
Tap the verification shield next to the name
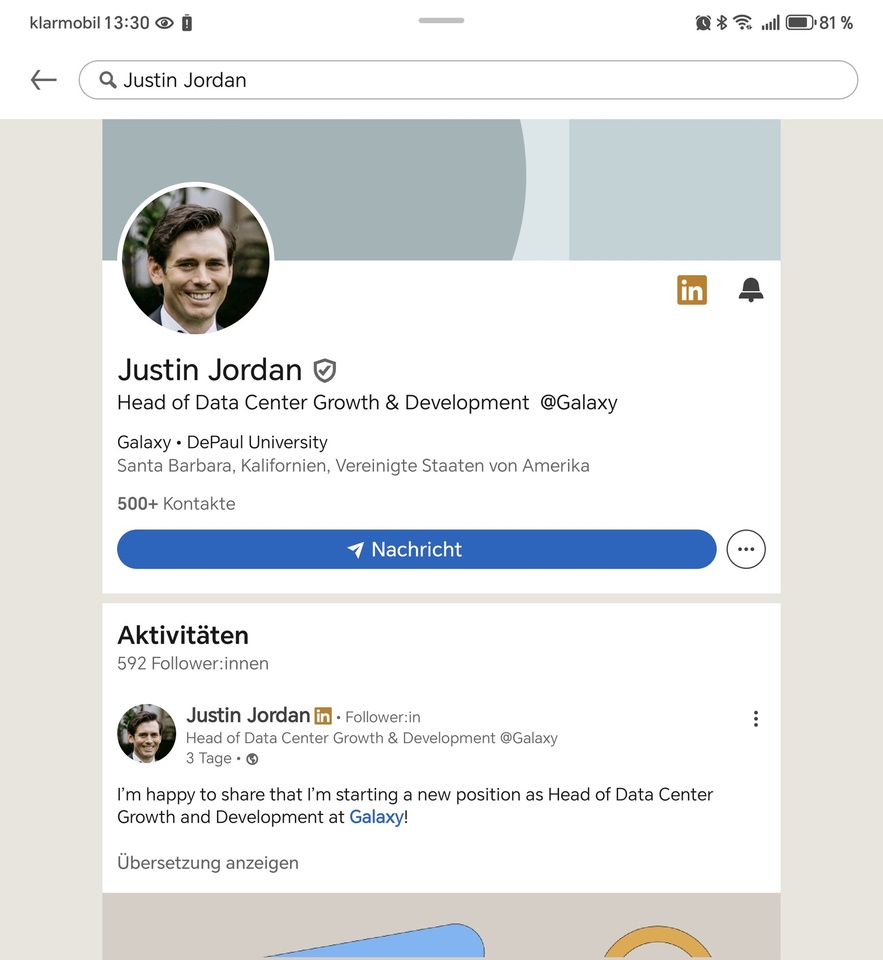pyautogui.click(x=324, y=371)
